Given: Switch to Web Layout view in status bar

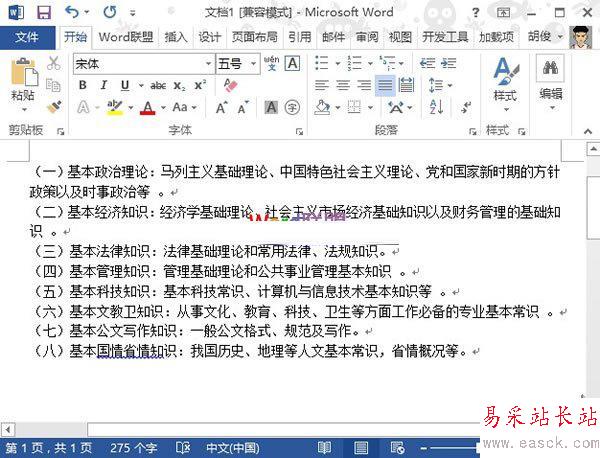Looking at the screenshot, I should [x=397, y=447].
